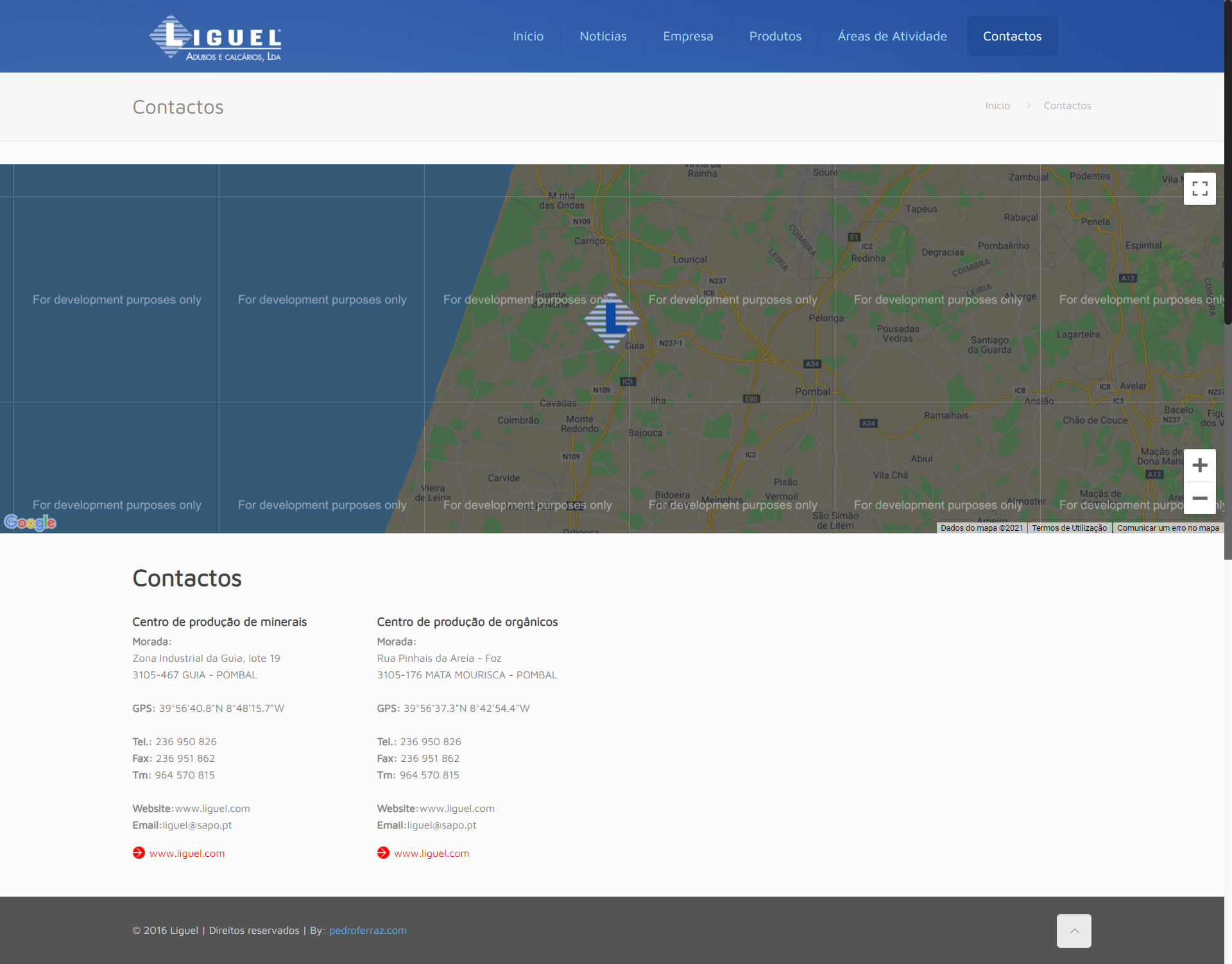
Task: Select Áreas de Atividade menu
Action: [891, 37]
